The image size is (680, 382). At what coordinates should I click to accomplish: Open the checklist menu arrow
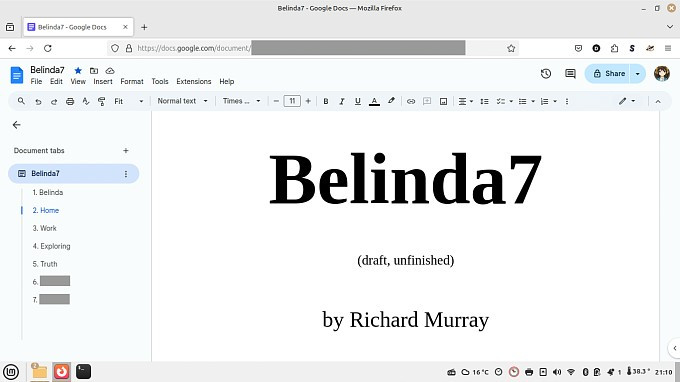coord(511,101)
